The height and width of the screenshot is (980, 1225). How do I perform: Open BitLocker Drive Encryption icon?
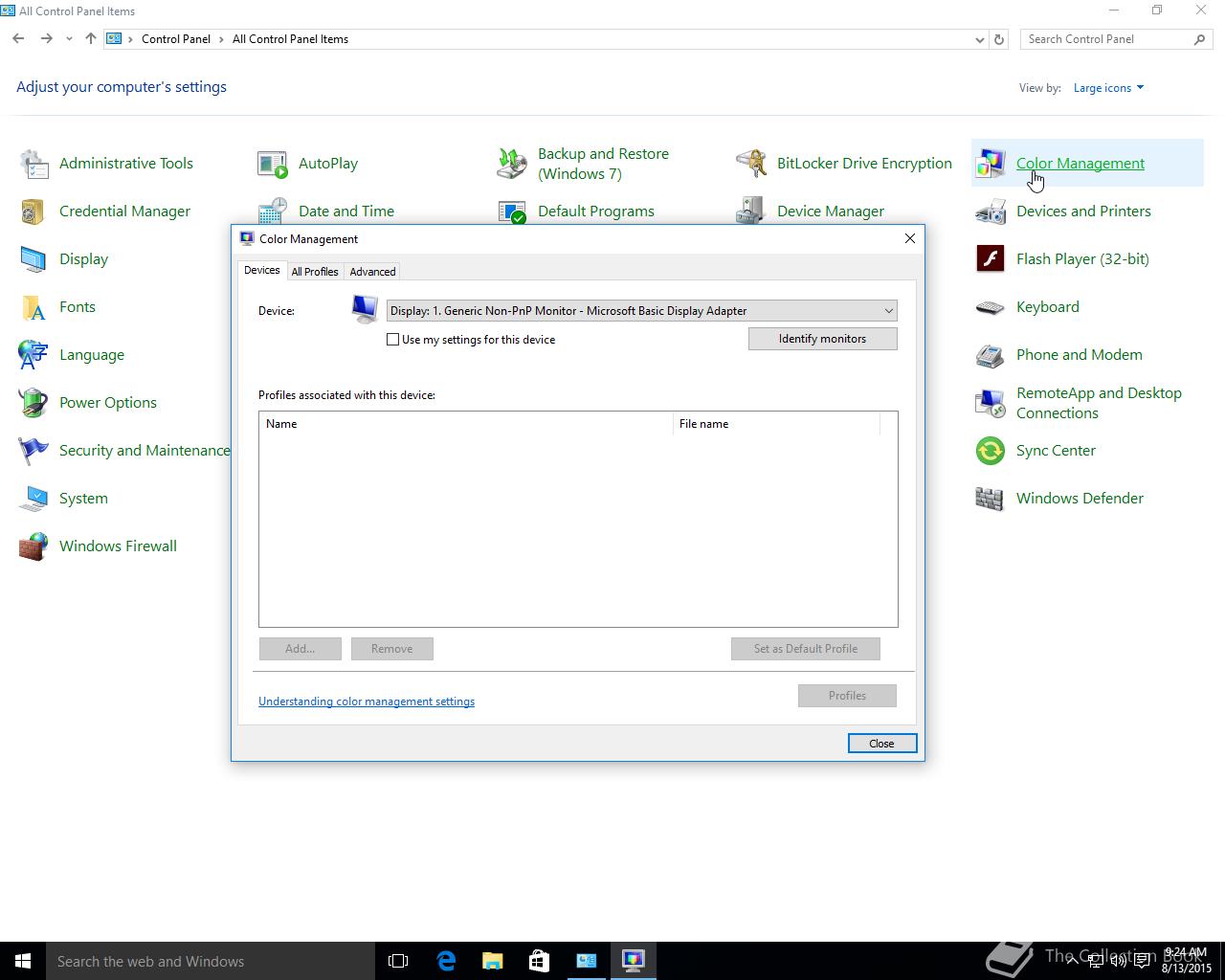click(751, 164)
